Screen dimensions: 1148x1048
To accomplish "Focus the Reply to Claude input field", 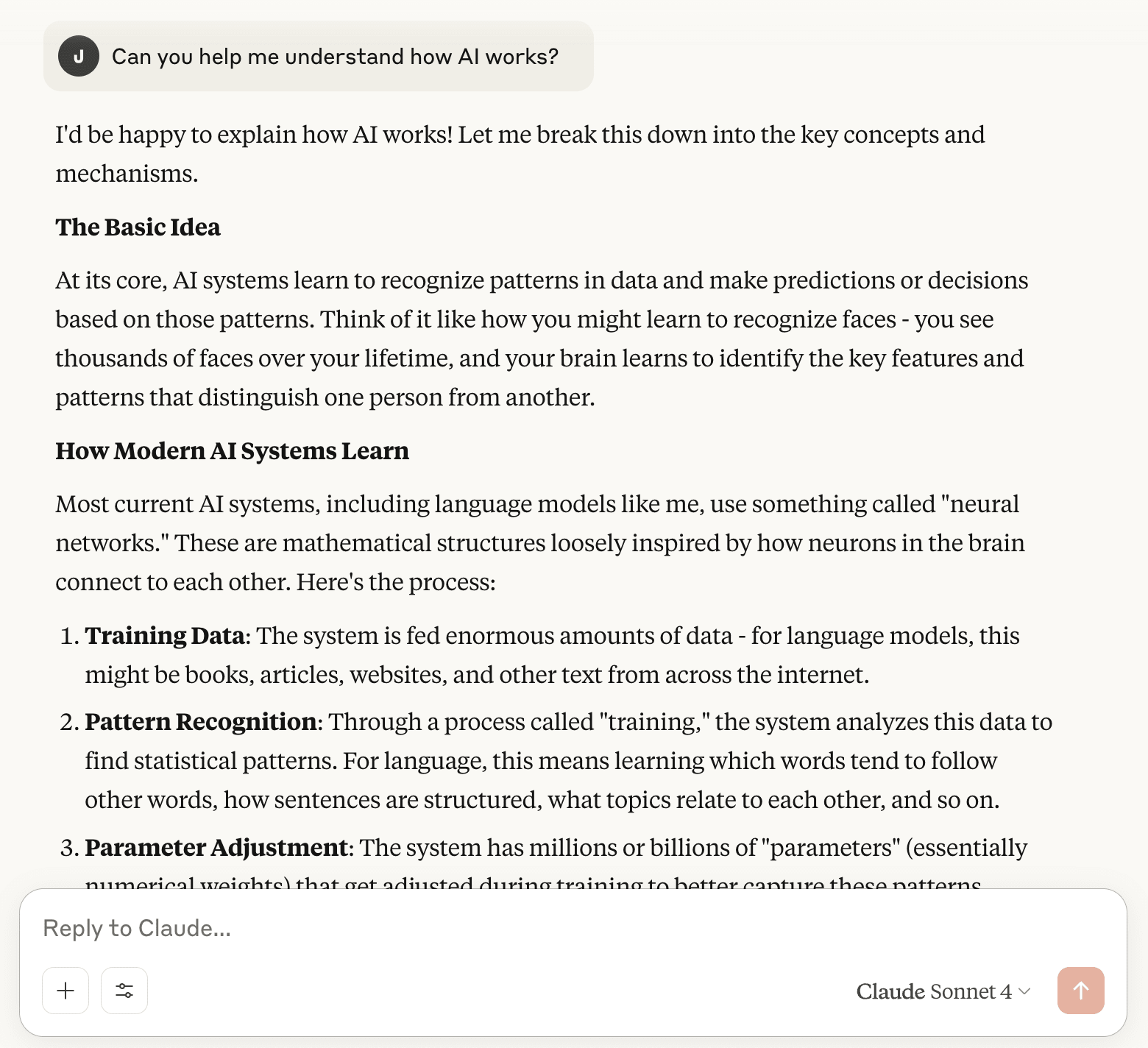I will coord(573,928).
